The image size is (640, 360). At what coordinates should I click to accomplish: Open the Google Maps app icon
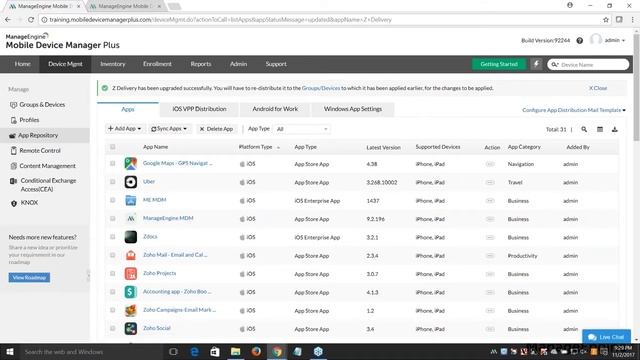[131, 164]
